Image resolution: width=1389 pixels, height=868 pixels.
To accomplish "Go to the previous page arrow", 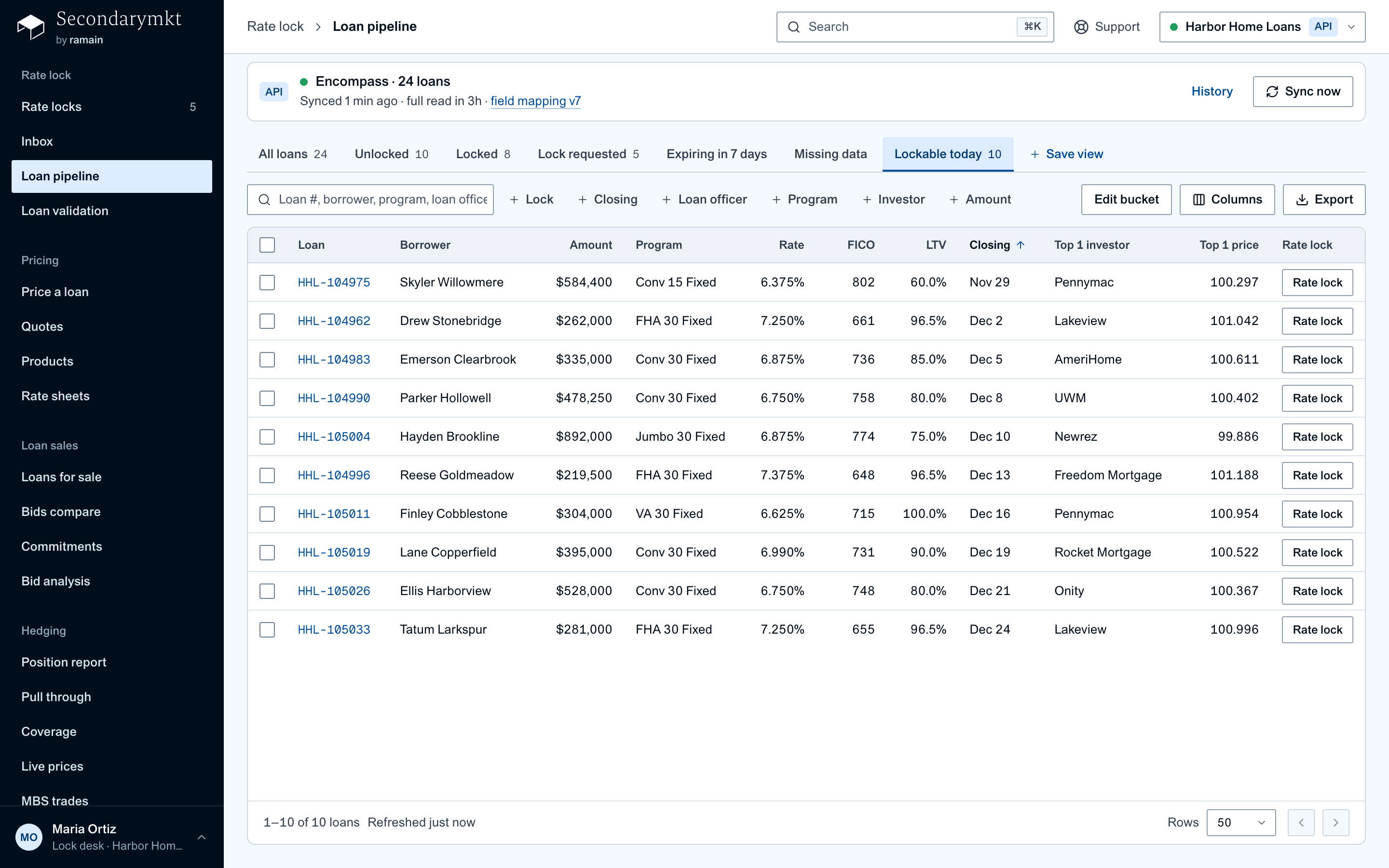I will (1301, 823).
